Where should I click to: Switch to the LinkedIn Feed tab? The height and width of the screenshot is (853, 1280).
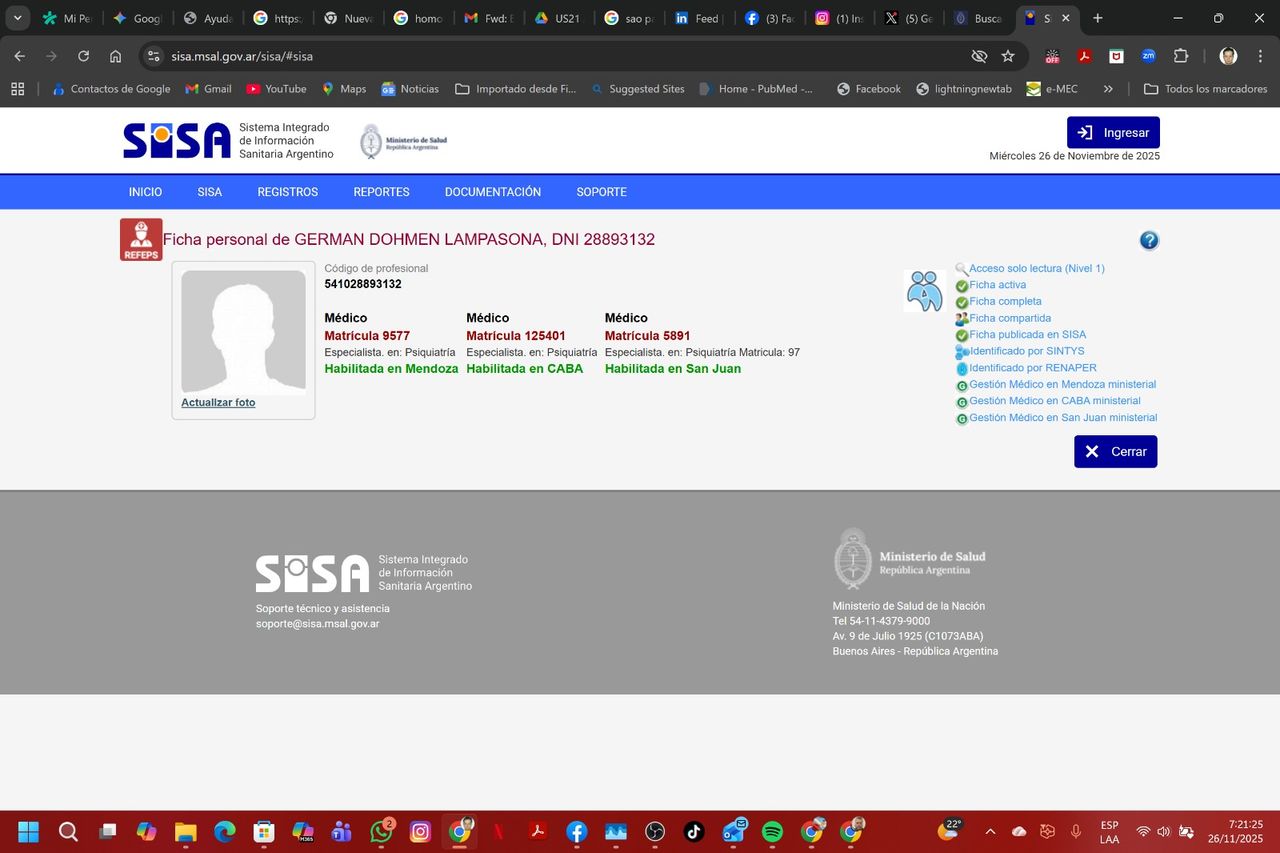click(697, 18)
